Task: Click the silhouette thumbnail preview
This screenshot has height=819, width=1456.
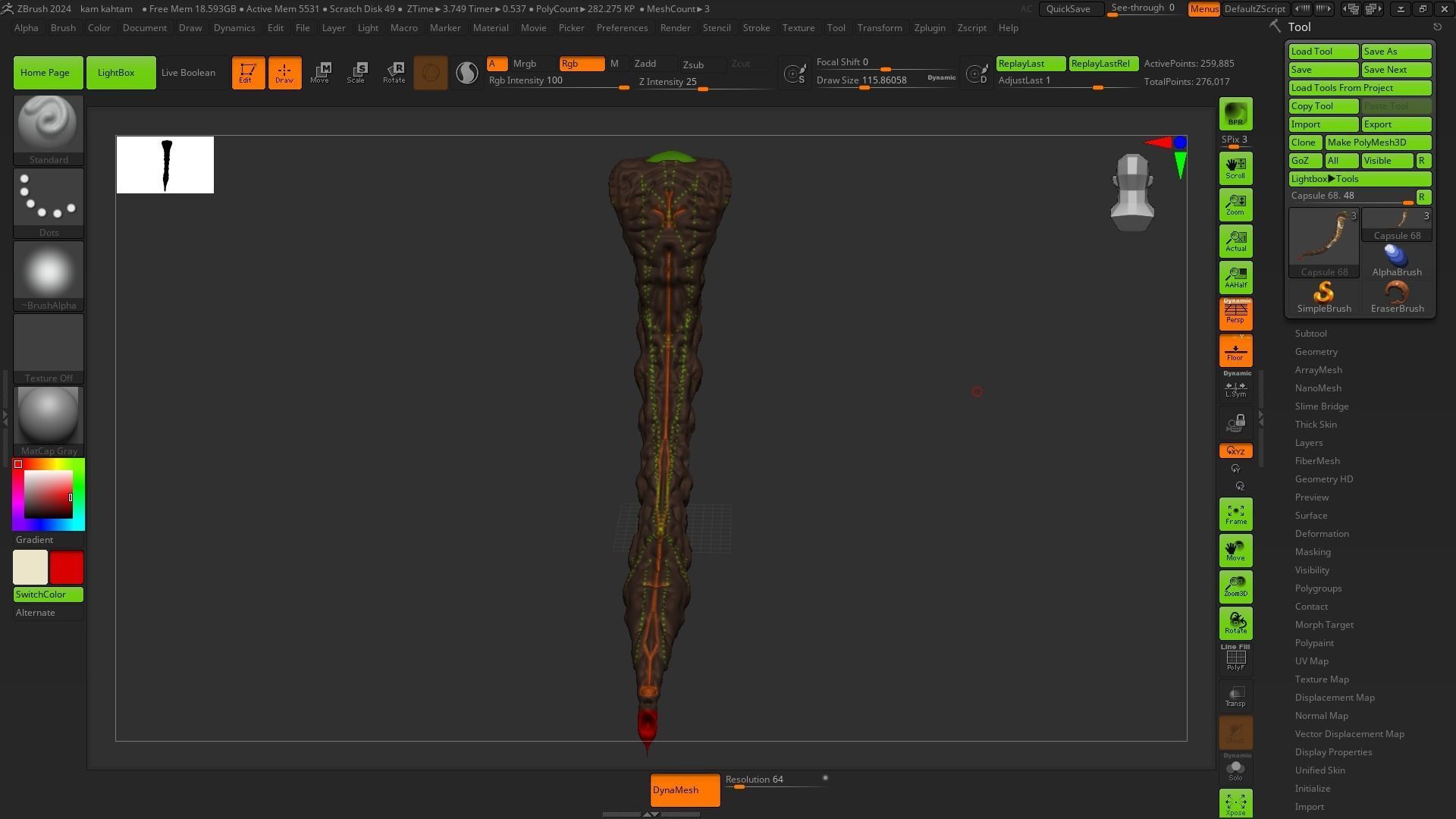Action: pos(165,165)
